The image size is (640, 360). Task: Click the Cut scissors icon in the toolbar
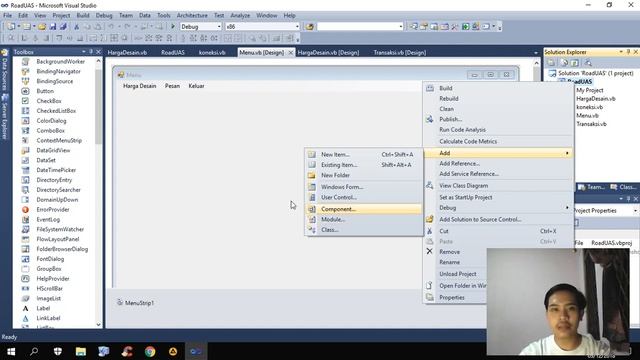point(76,27)
